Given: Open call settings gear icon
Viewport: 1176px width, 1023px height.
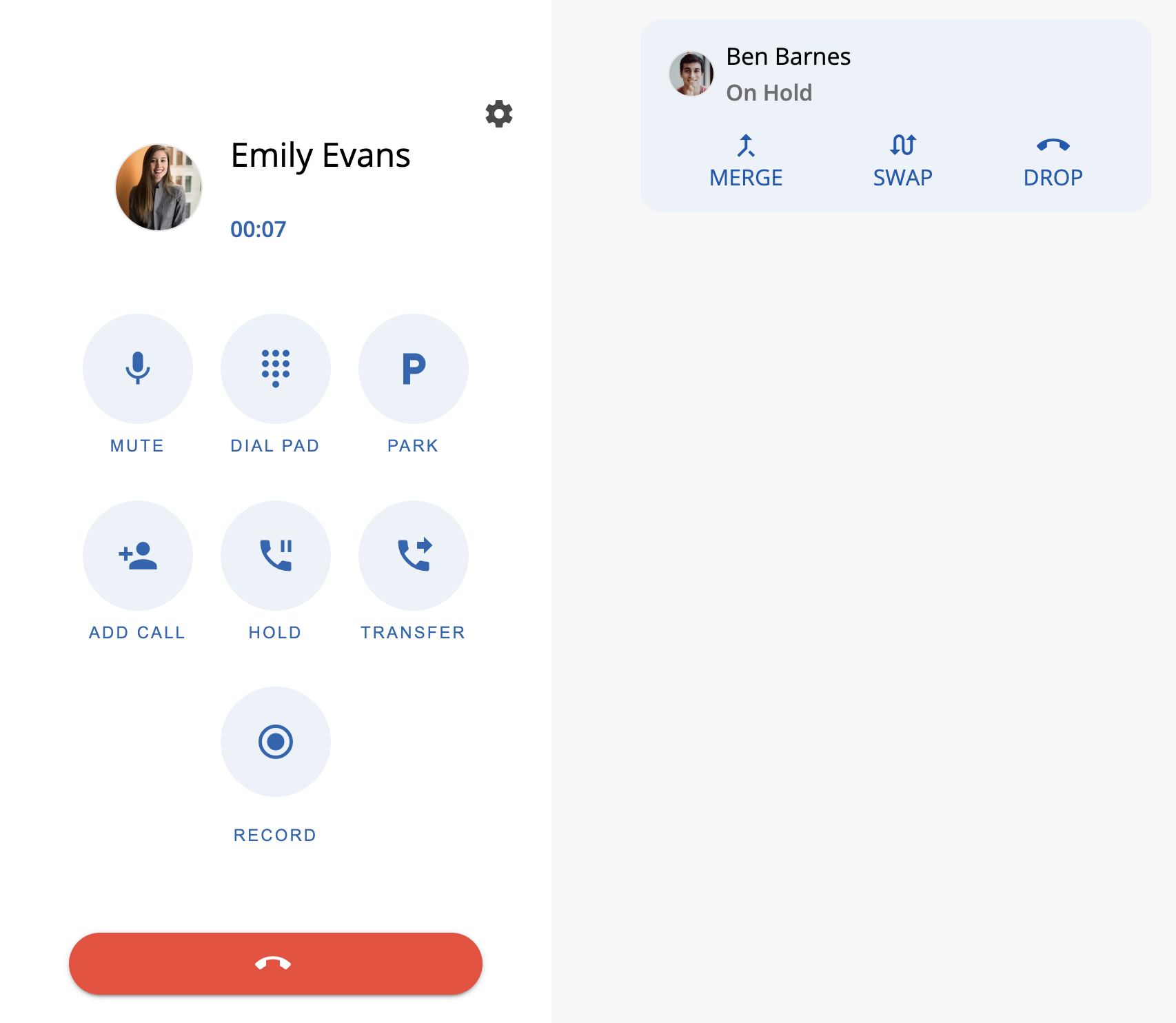Looking at the screenshot, I should point(499,114).
